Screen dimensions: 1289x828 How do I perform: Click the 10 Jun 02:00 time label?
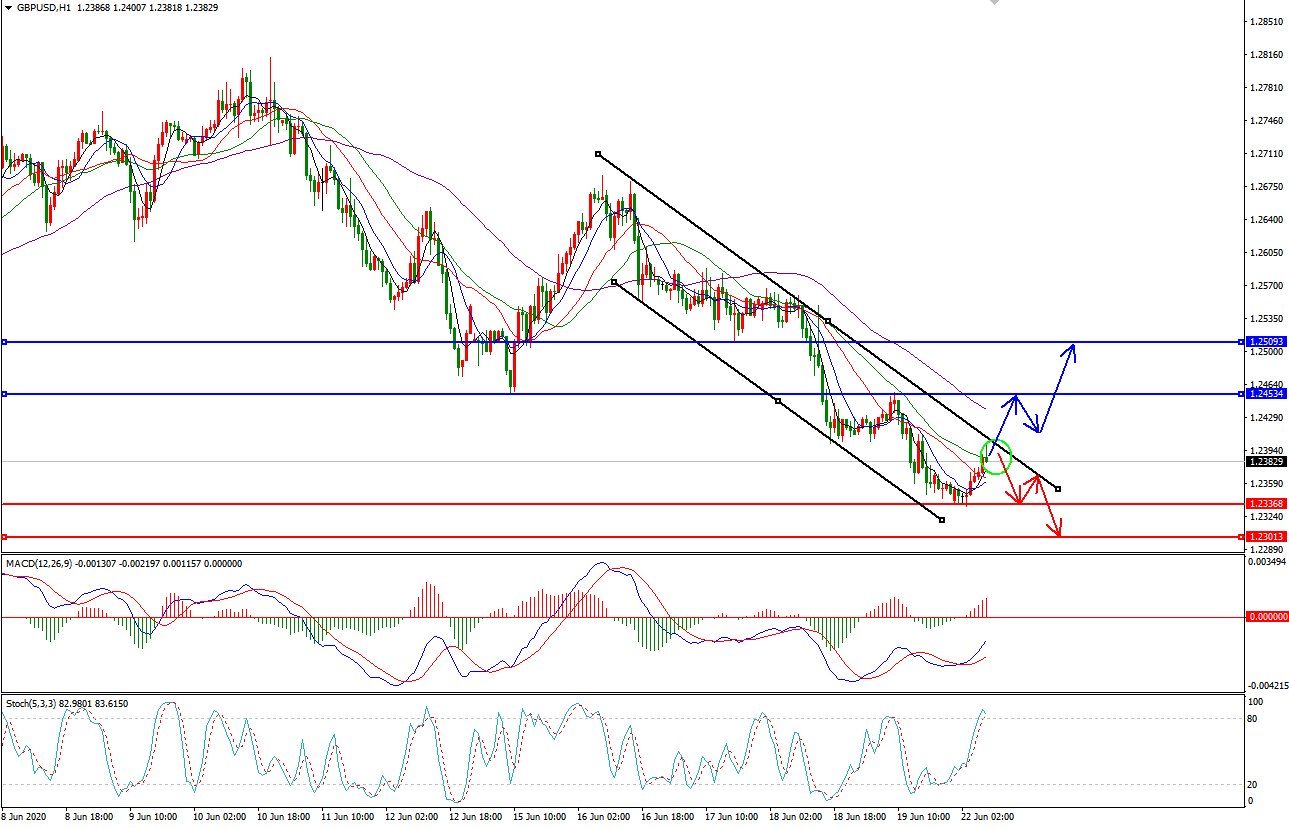(x=219, y=817)
